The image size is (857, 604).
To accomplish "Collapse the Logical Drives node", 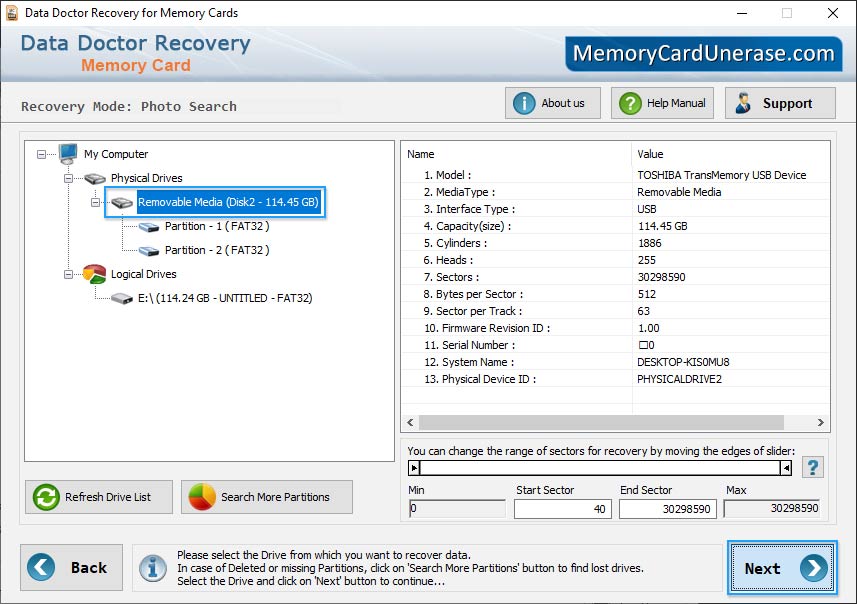I will click(68, 274).
